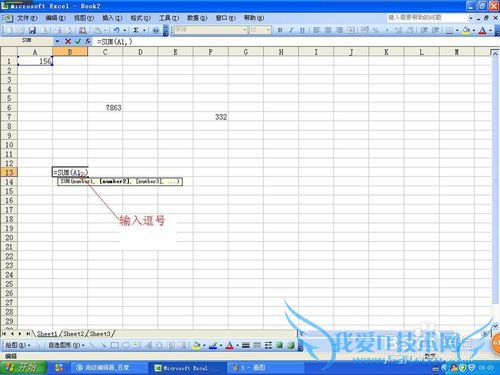500x375 pixels.
Task: Select cell with value 7863
Action: coord(105,108)
